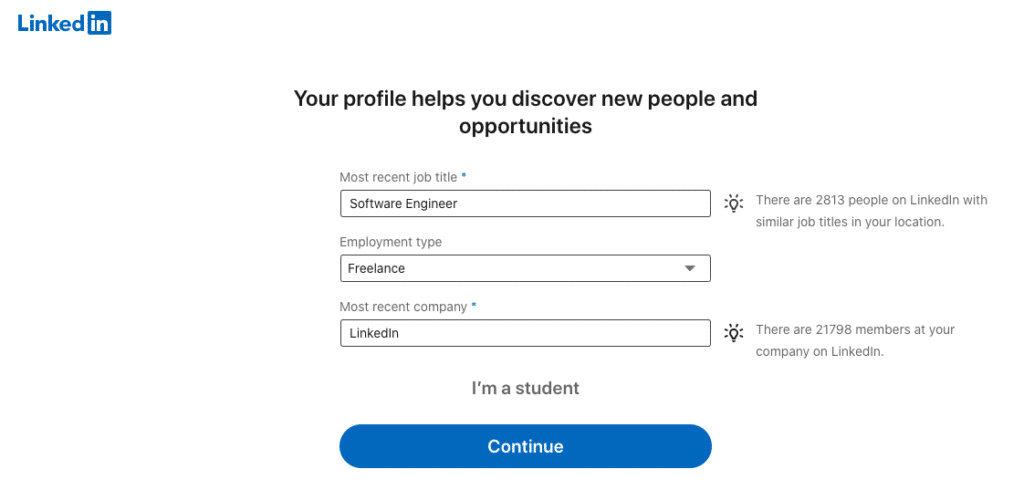1024x490 pixels.
Task: Click the 'Employment type' label
Action: 391,242
